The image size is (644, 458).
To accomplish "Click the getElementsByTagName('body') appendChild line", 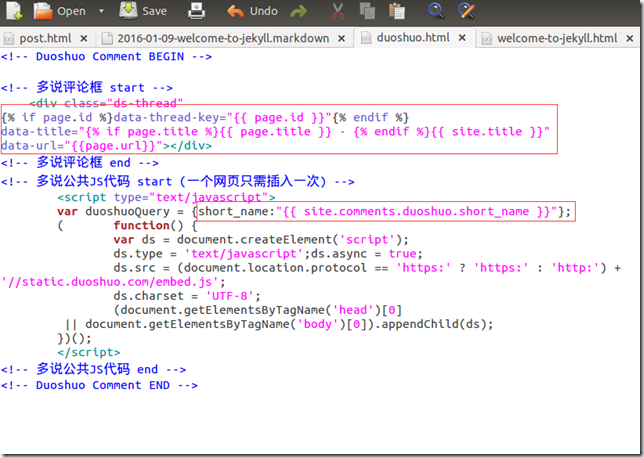I will pyautogui.click(x=279, y=324).
